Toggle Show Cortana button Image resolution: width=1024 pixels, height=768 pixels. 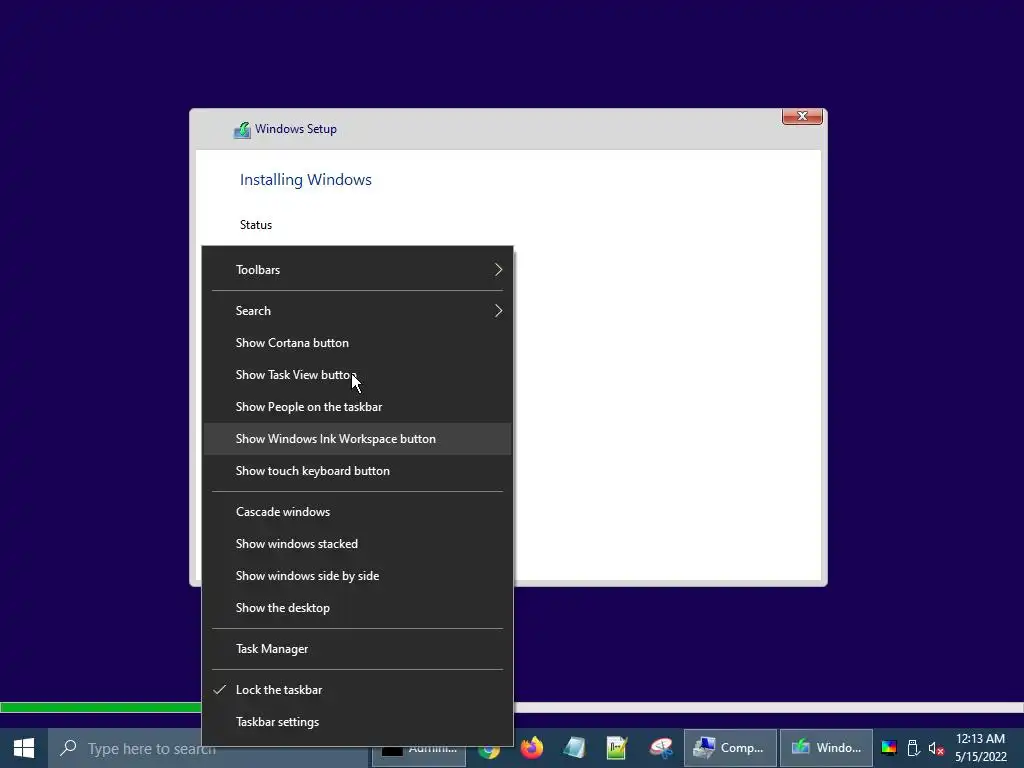point(358,343)
